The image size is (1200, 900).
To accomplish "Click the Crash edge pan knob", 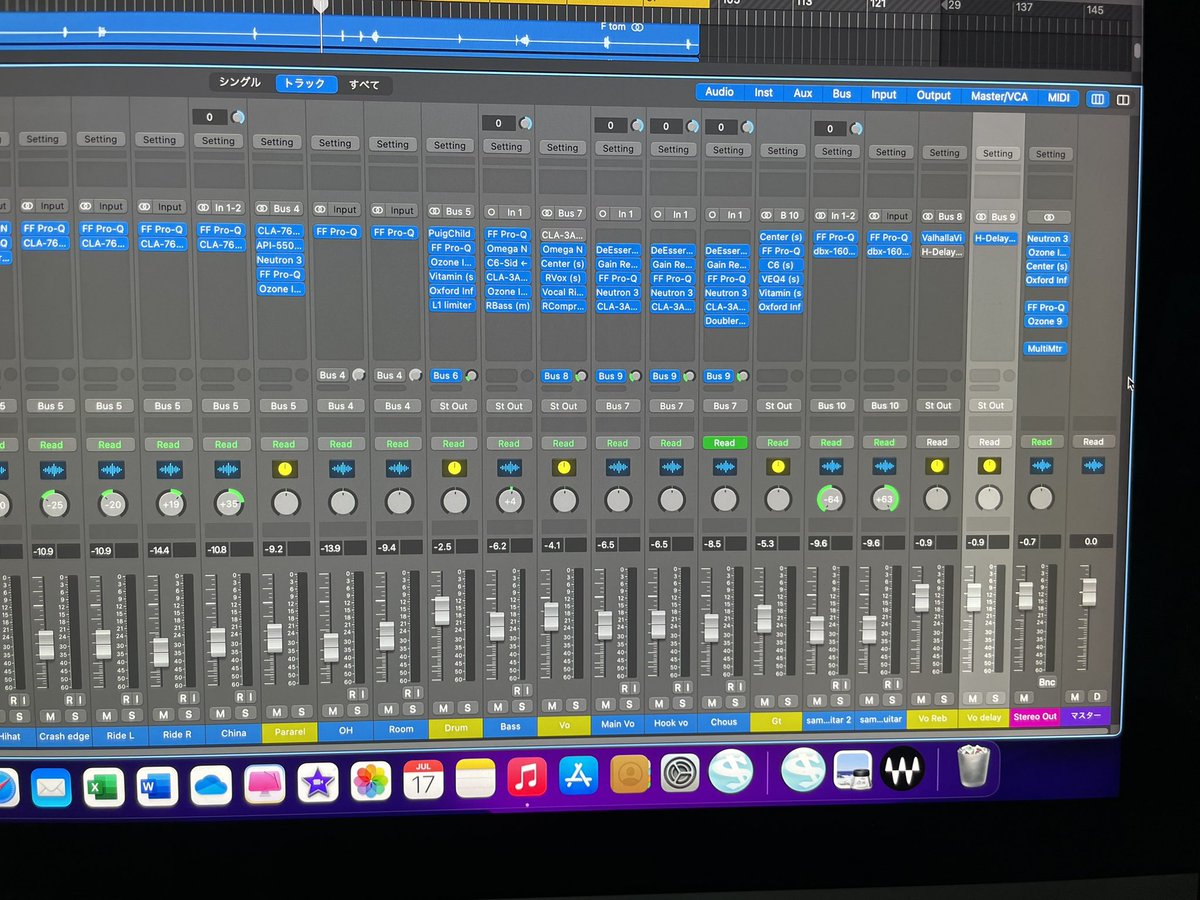I will (x=54, y=504).
